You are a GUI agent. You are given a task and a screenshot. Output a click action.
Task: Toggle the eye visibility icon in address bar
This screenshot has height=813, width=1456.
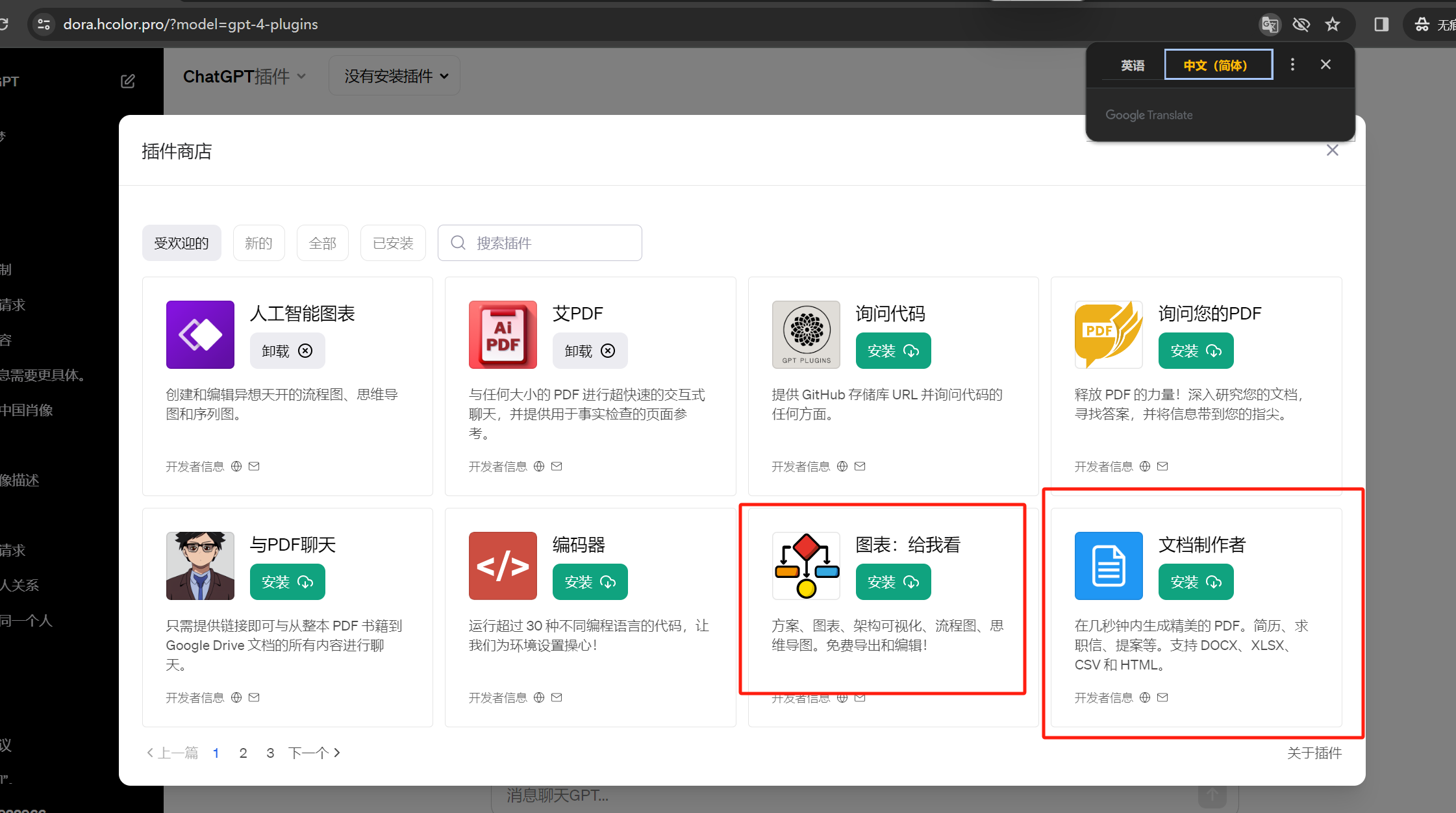(1301, 24)
